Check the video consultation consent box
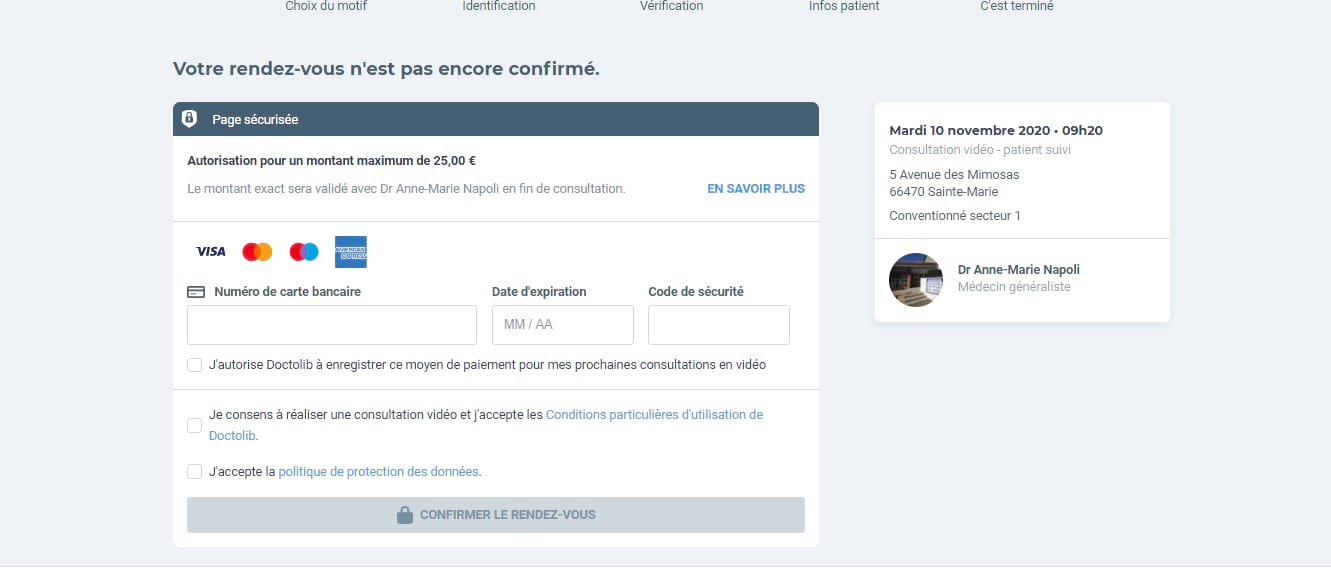 194,425
